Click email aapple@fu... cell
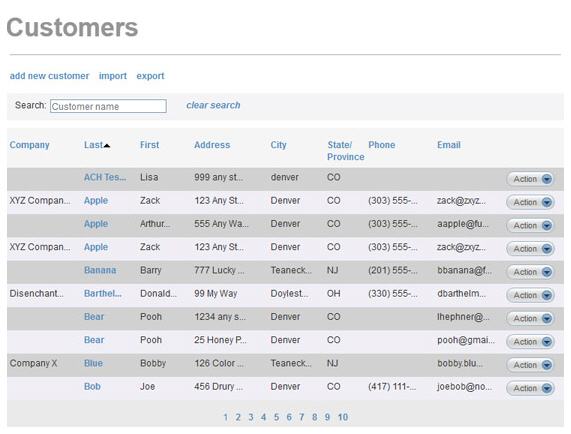This screenshot has height=434, width=571. coord(463,224)
